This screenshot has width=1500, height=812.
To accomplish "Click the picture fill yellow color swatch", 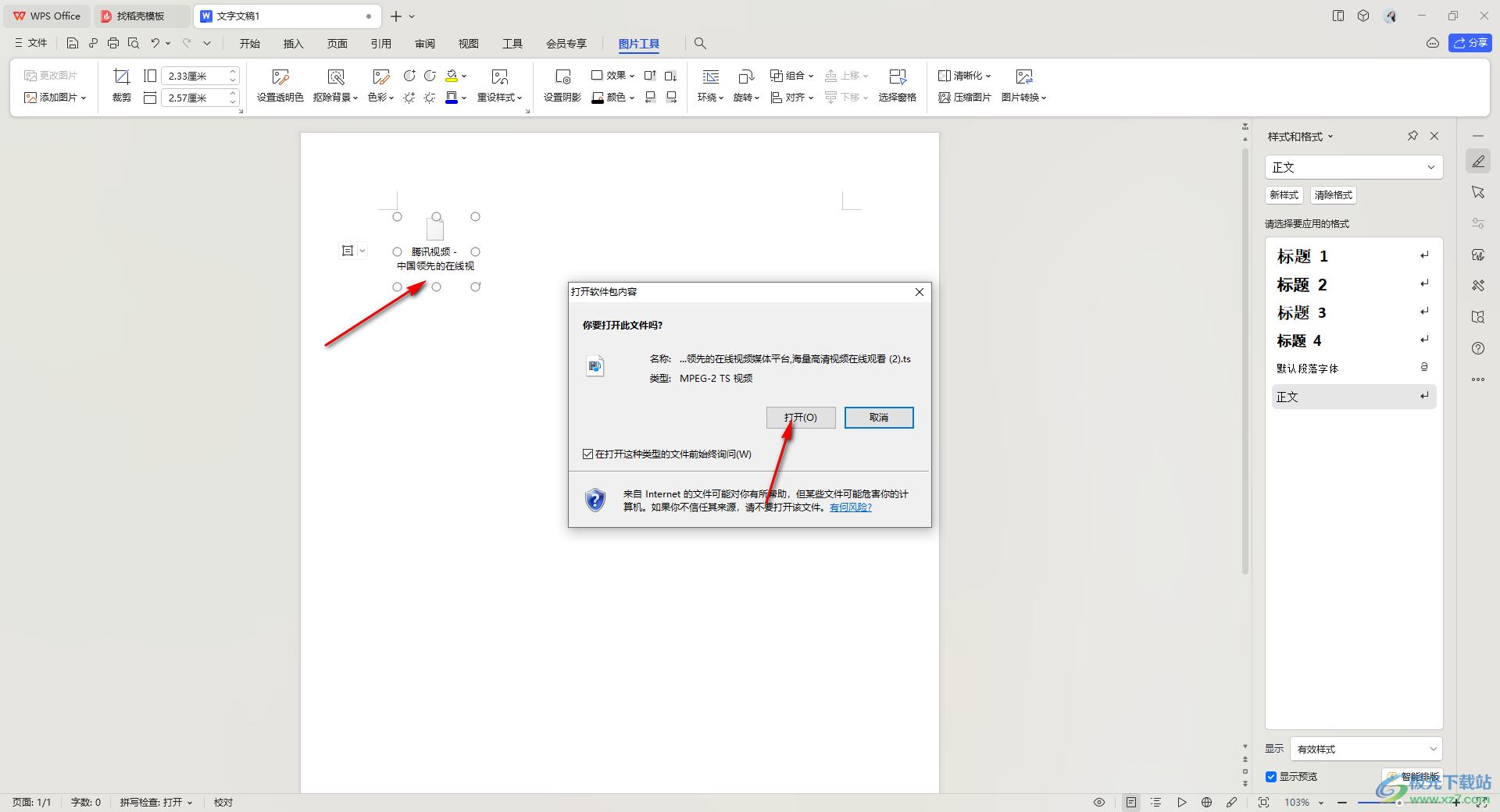I will pos(452,76).
